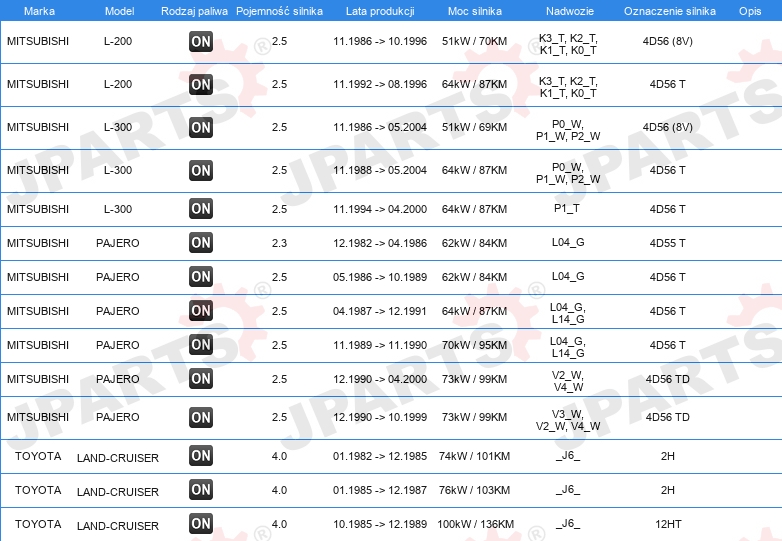Select the 12.1990 -> 10.1999 dates cell
The image size is (782, 541).
(x=380, y=417)
